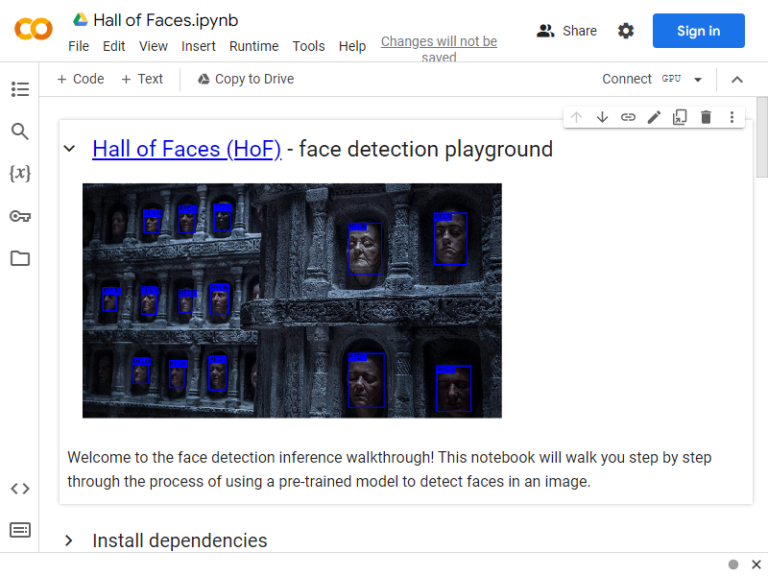Click the Welcome to the face detection paragraph
This screenshot has width=768, height=576.
tap(389, 469)
